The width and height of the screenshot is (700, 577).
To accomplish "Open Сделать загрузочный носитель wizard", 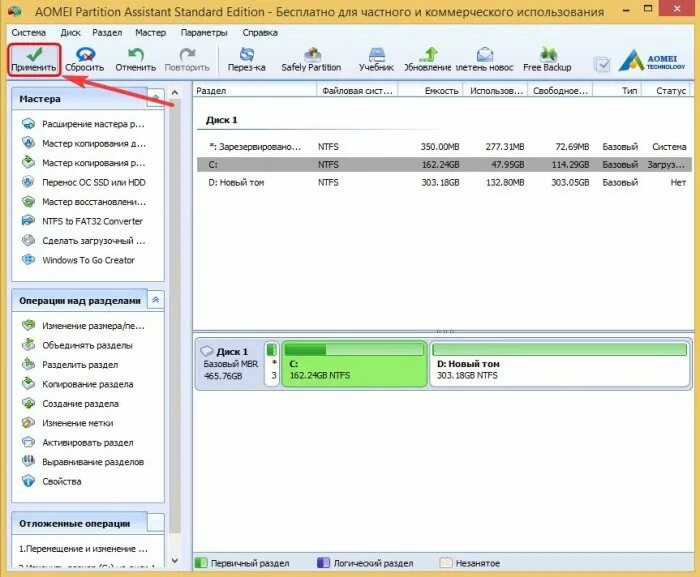I will click(x=83, y=241).
